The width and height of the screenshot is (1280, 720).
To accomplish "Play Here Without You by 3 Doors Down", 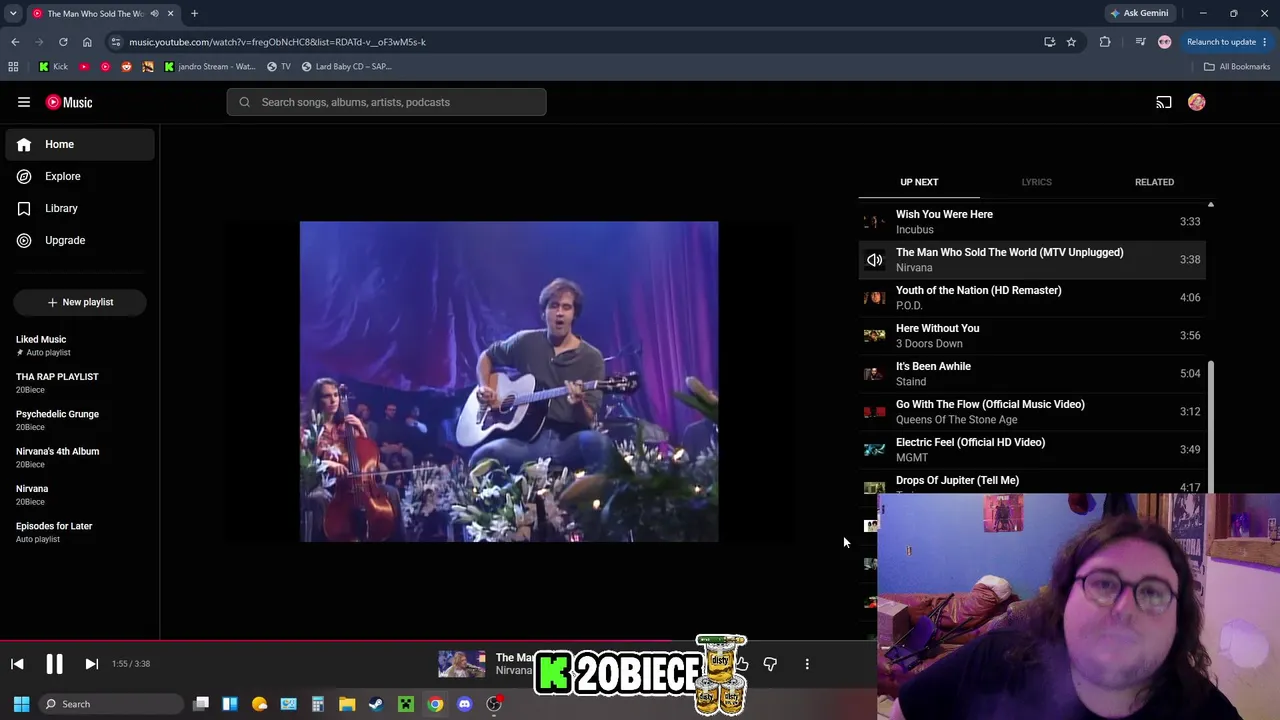I will [x=1032, y=336].
